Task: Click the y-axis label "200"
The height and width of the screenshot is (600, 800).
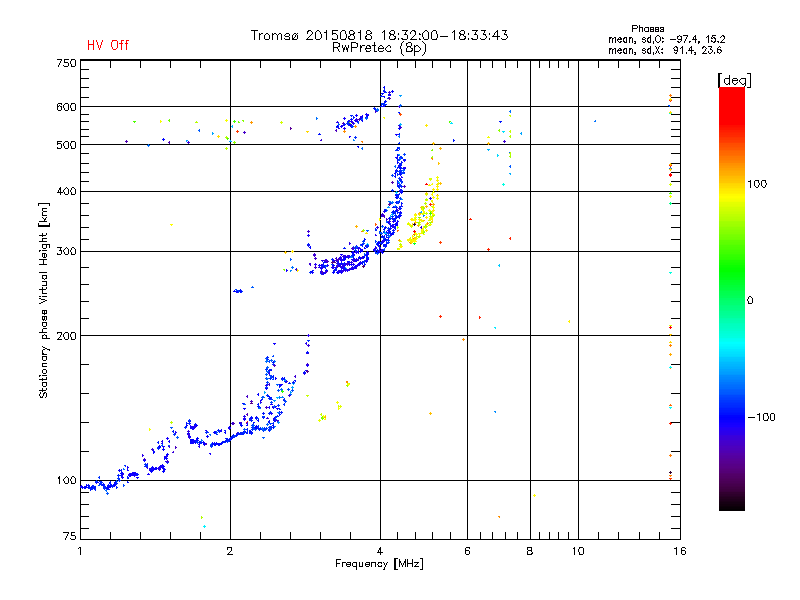Action: (x=66, y=336)
